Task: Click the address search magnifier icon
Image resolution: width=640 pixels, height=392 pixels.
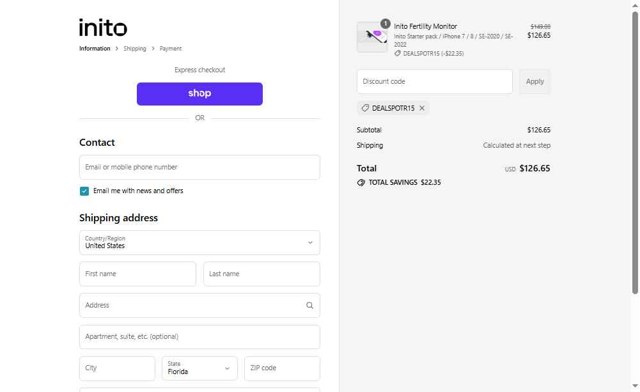Action: click(310, 305)
